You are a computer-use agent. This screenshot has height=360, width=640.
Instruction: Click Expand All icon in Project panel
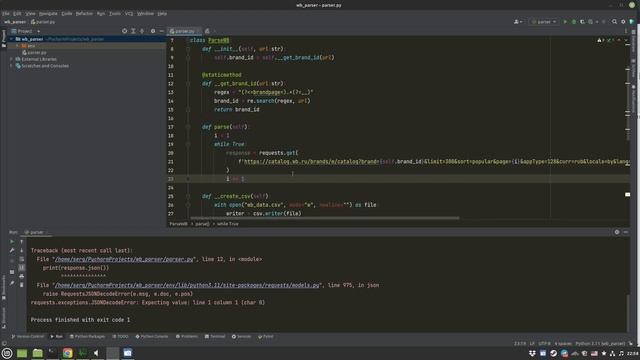pyautogui.click(x=133, y=31)
